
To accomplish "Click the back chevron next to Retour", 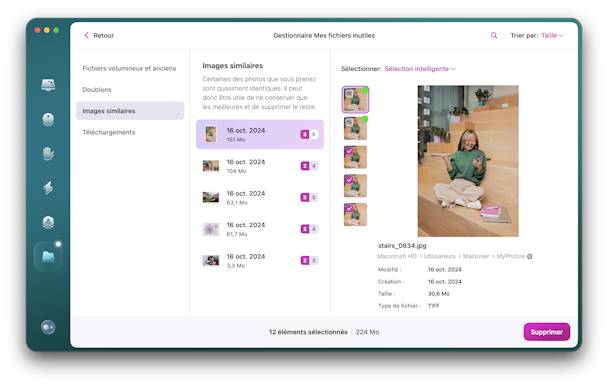I will pos(86,35).
